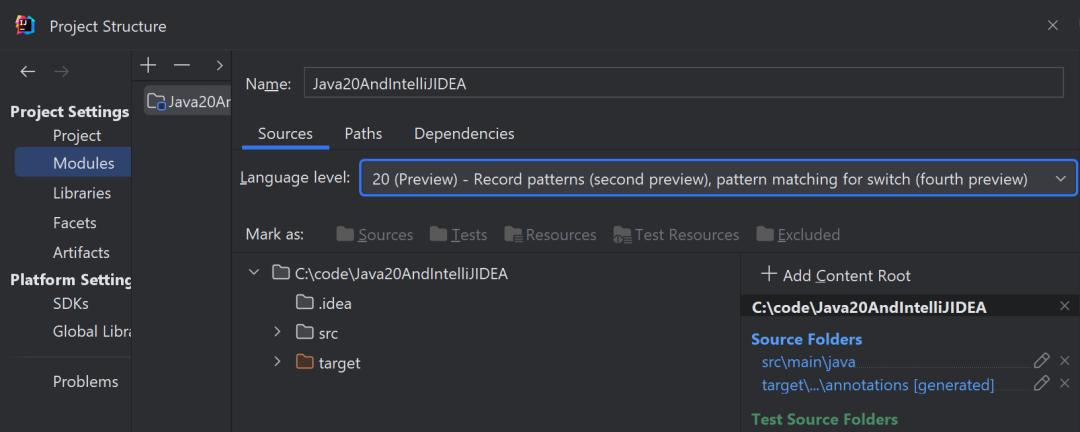
Task: Mark folder as Sources
Action: click(x=375, y=235)
